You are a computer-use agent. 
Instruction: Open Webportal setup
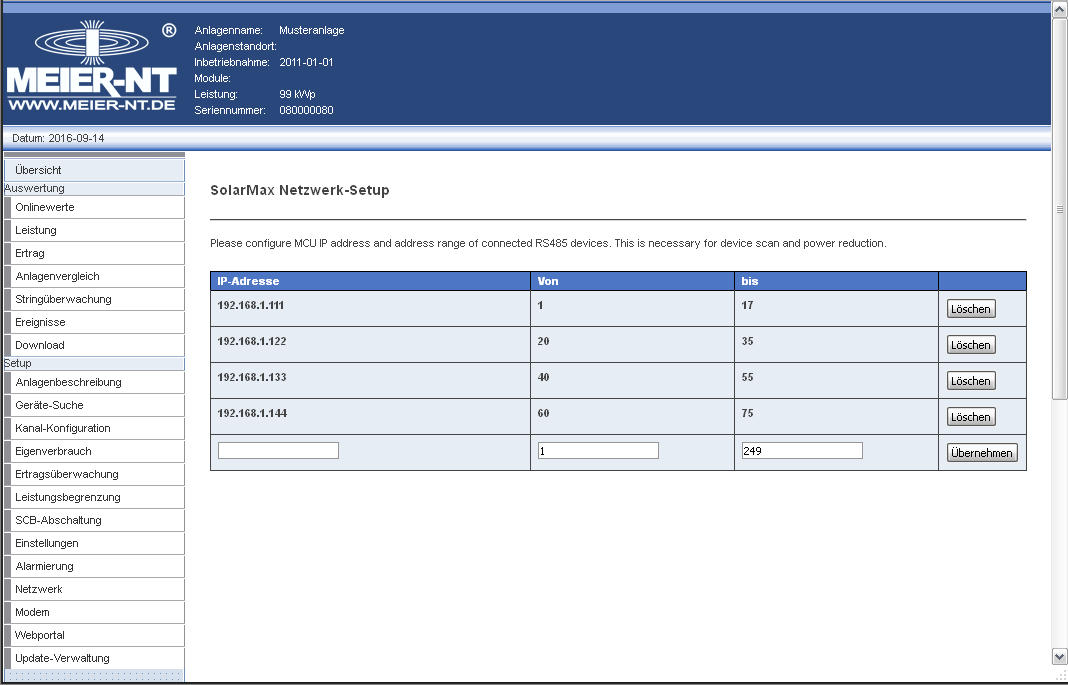click(x=94, y=635)
